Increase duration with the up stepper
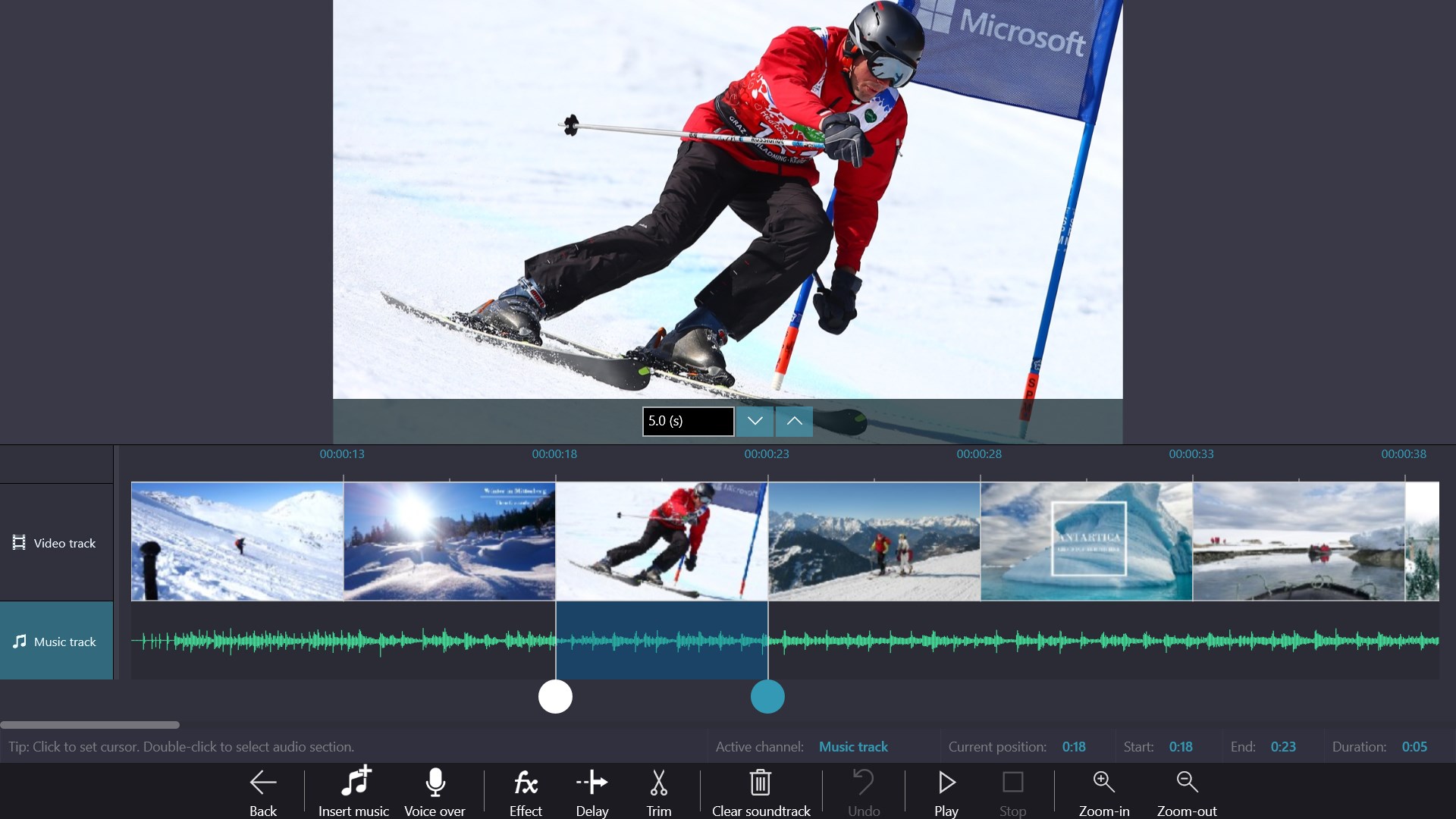Viewport: 1456px width, 819px height. pyautogui.click(x=794, y=421)
